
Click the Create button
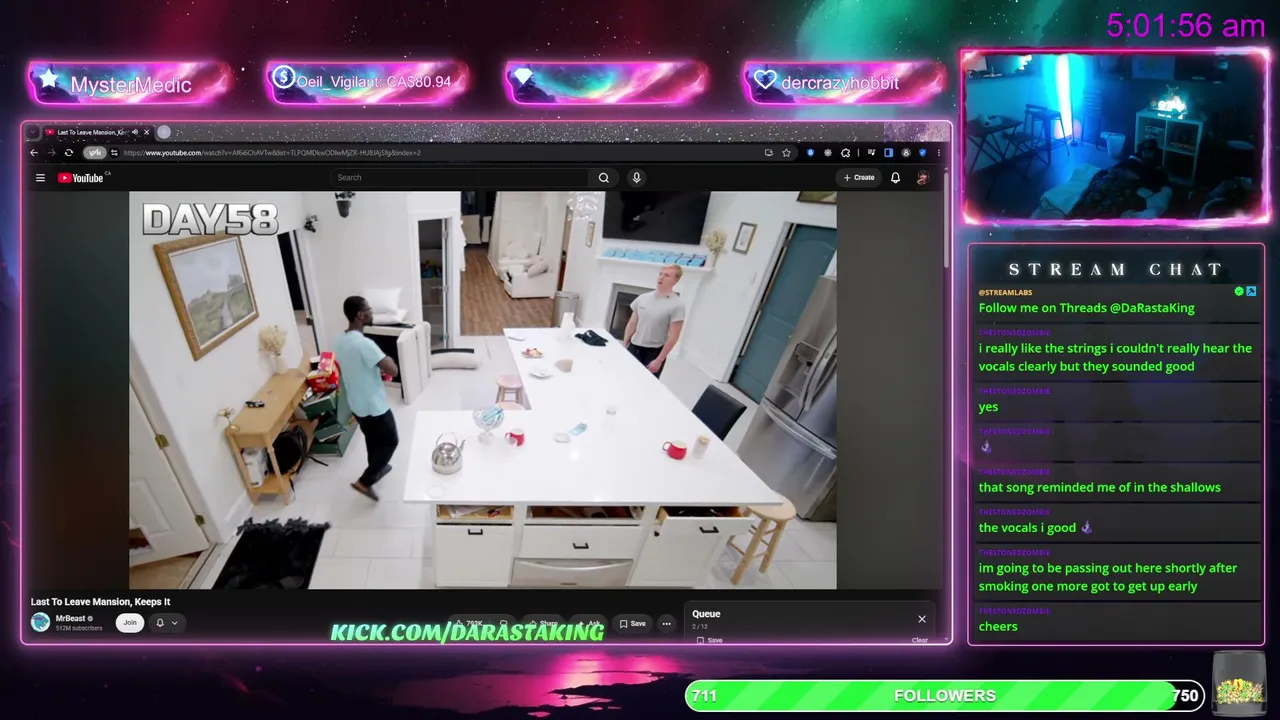(859, 178)
